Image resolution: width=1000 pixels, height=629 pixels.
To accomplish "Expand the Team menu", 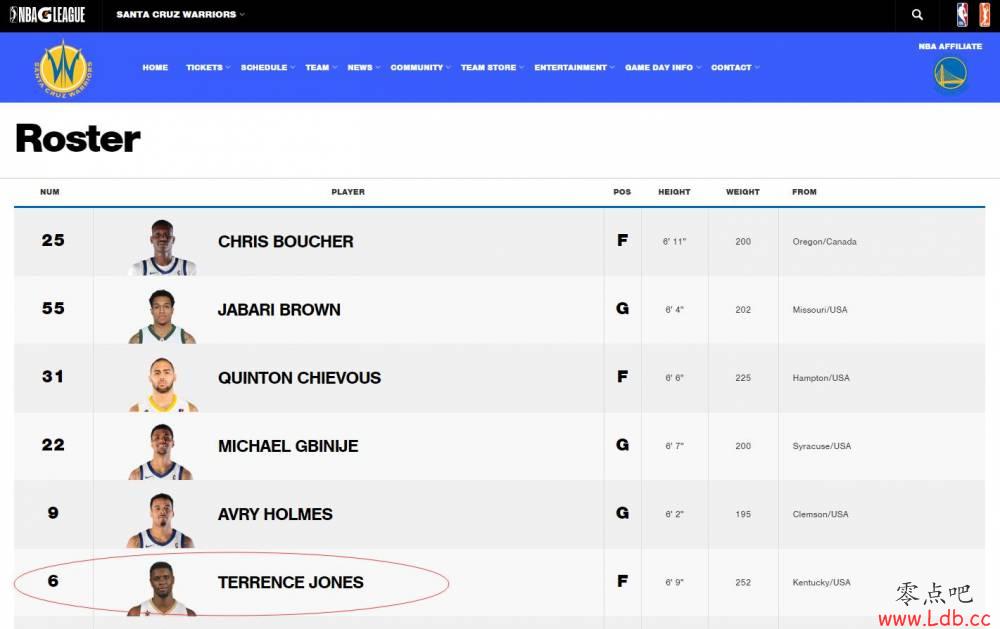I will 321,67.
